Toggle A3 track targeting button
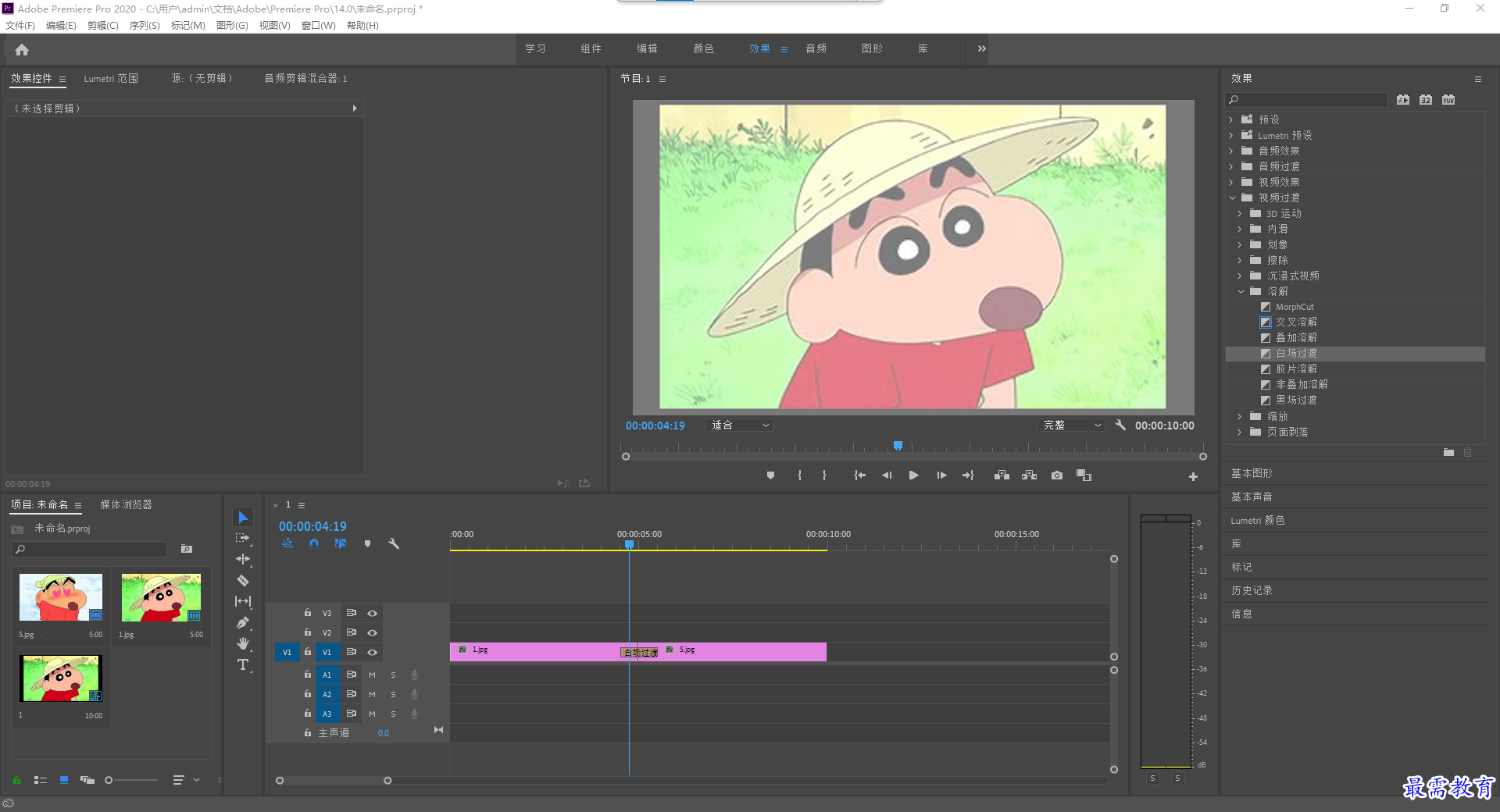Viewport: 1500px width, 812px height. tap(327, 714)
